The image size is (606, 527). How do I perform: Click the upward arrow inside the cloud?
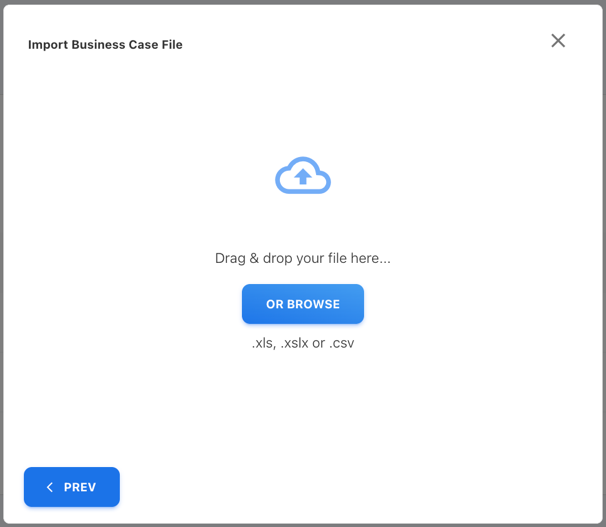click(x=303, y=177)
